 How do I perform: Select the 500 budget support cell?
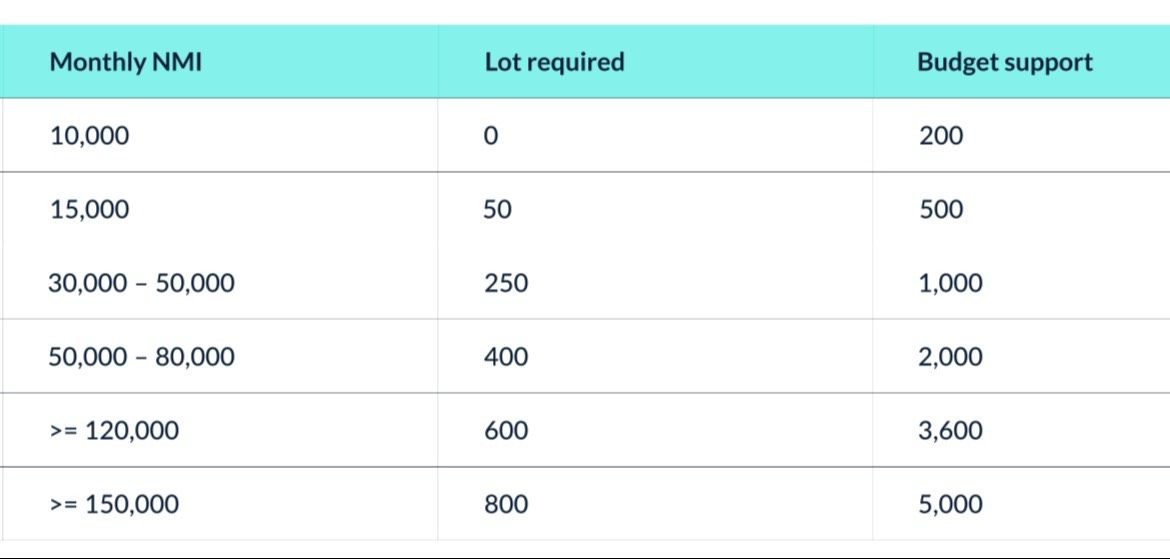[940, 209]
